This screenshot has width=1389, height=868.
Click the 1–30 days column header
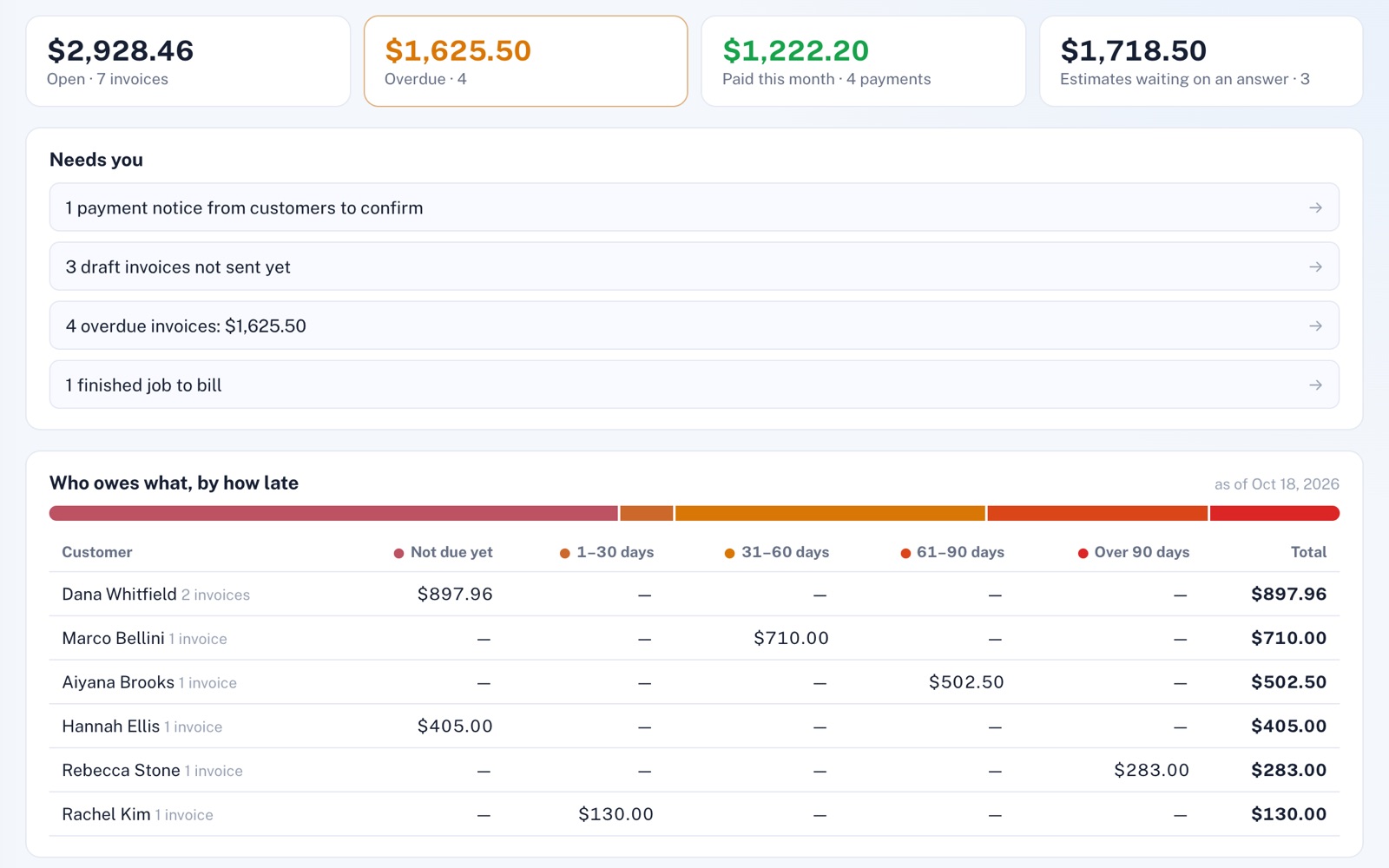pyautogui.click(x=607, y=552)
